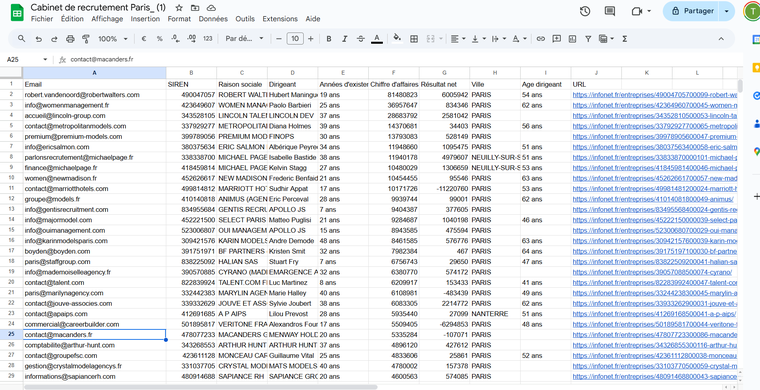760x390 pixels.
Task: Click the font size field
Action: click(x=295, y=39)
